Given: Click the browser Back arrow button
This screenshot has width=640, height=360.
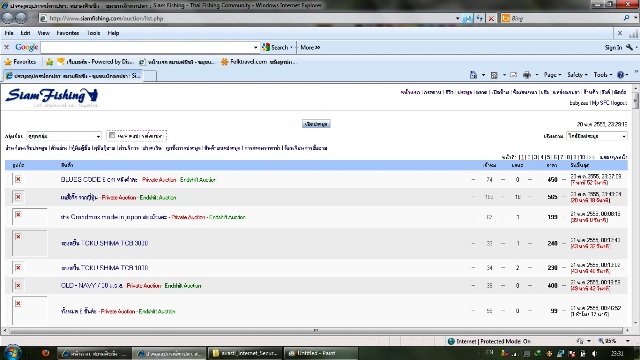Looking at the screenshot, I should point(8,18).
